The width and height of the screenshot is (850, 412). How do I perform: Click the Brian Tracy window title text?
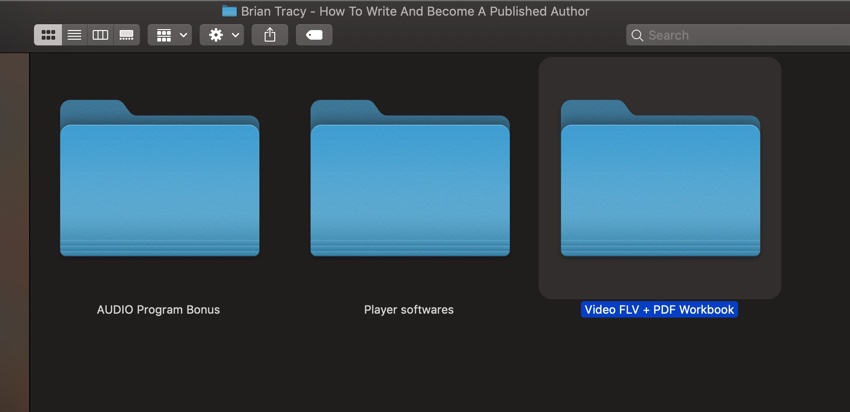[415, 11]
